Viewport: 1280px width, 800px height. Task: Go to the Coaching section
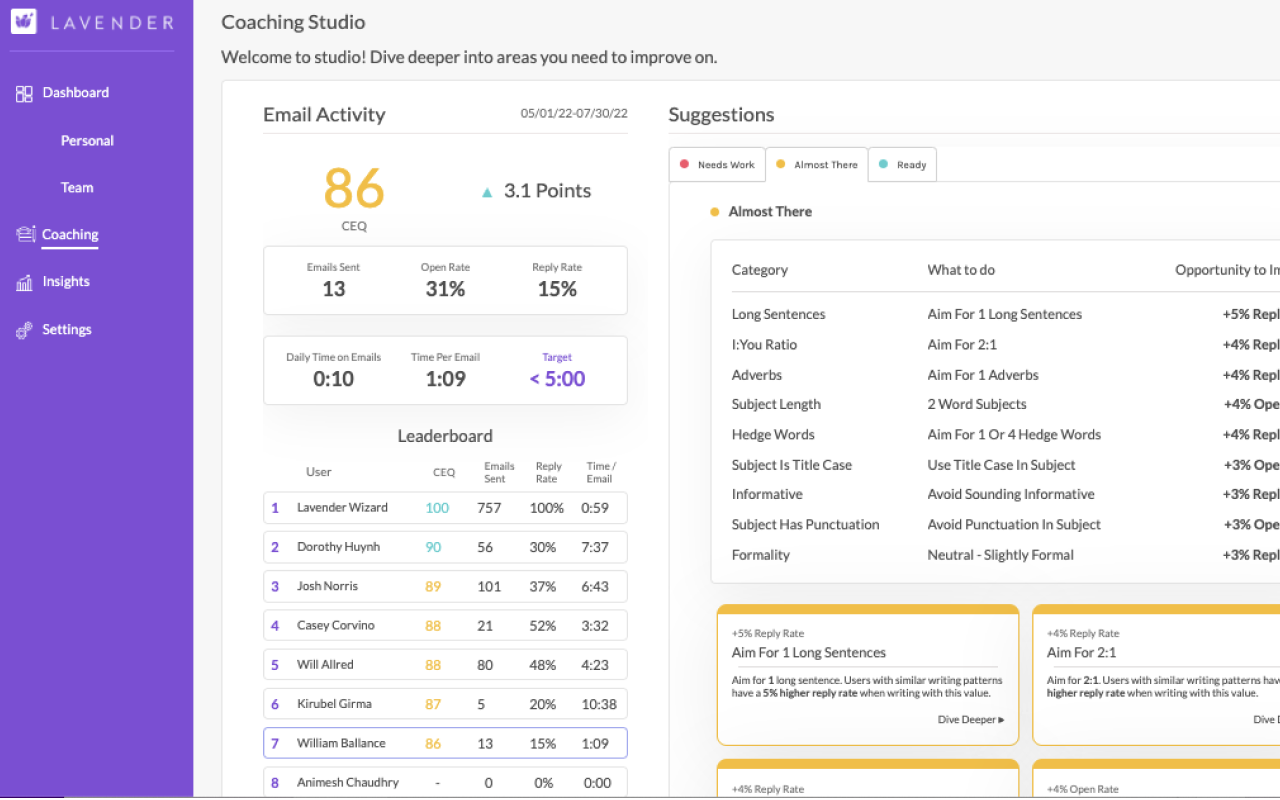pyautogui.click(x=70, y=234)
